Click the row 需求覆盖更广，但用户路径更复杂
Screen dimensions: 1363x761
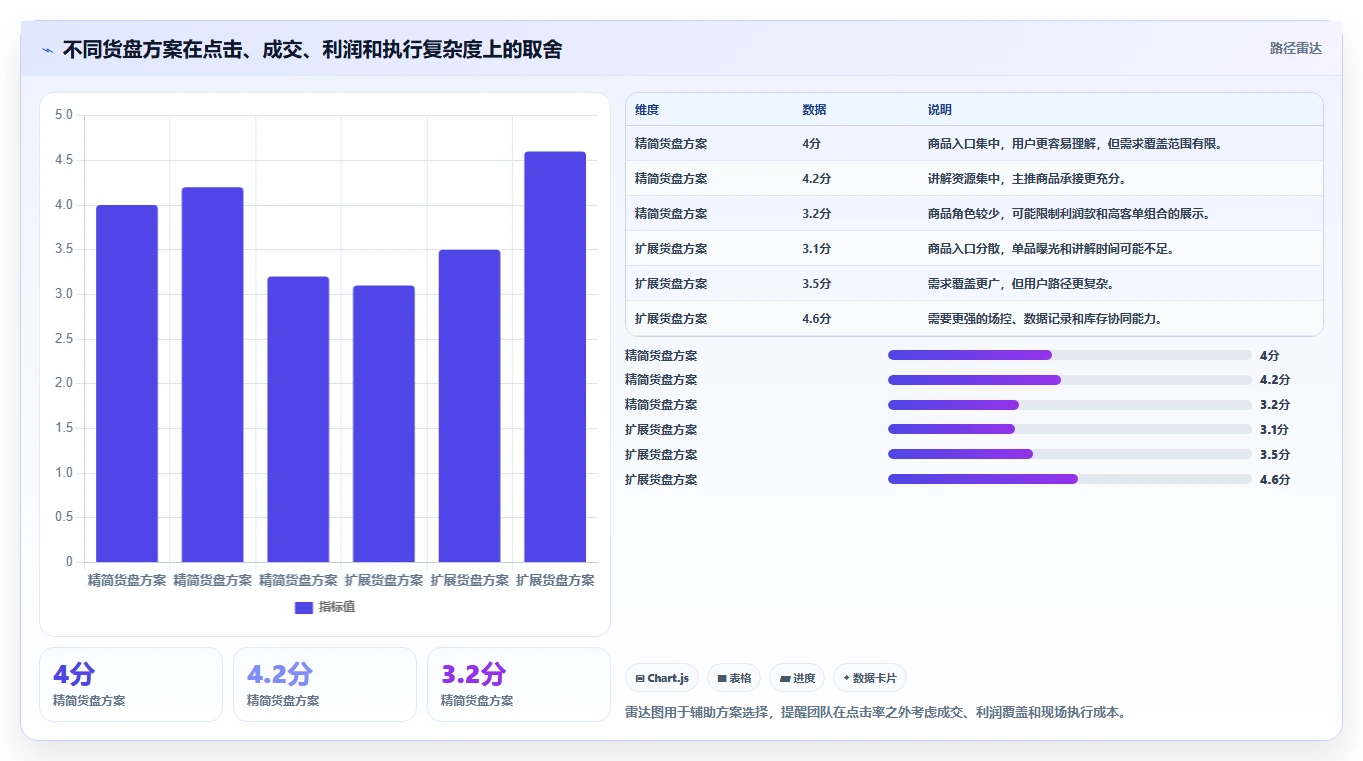pos(974,283)
